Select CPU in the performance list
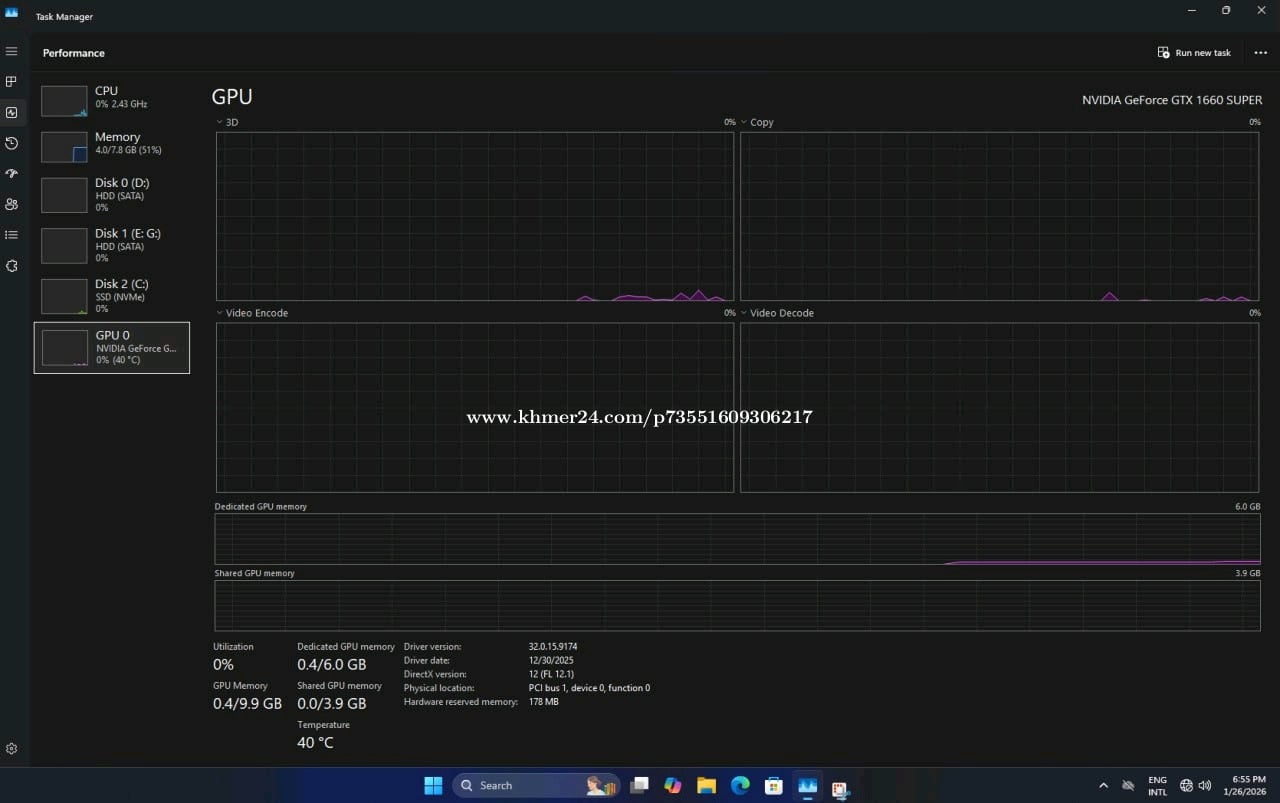This screenshot has width=1280, height=803. click(x=111, y=98)
